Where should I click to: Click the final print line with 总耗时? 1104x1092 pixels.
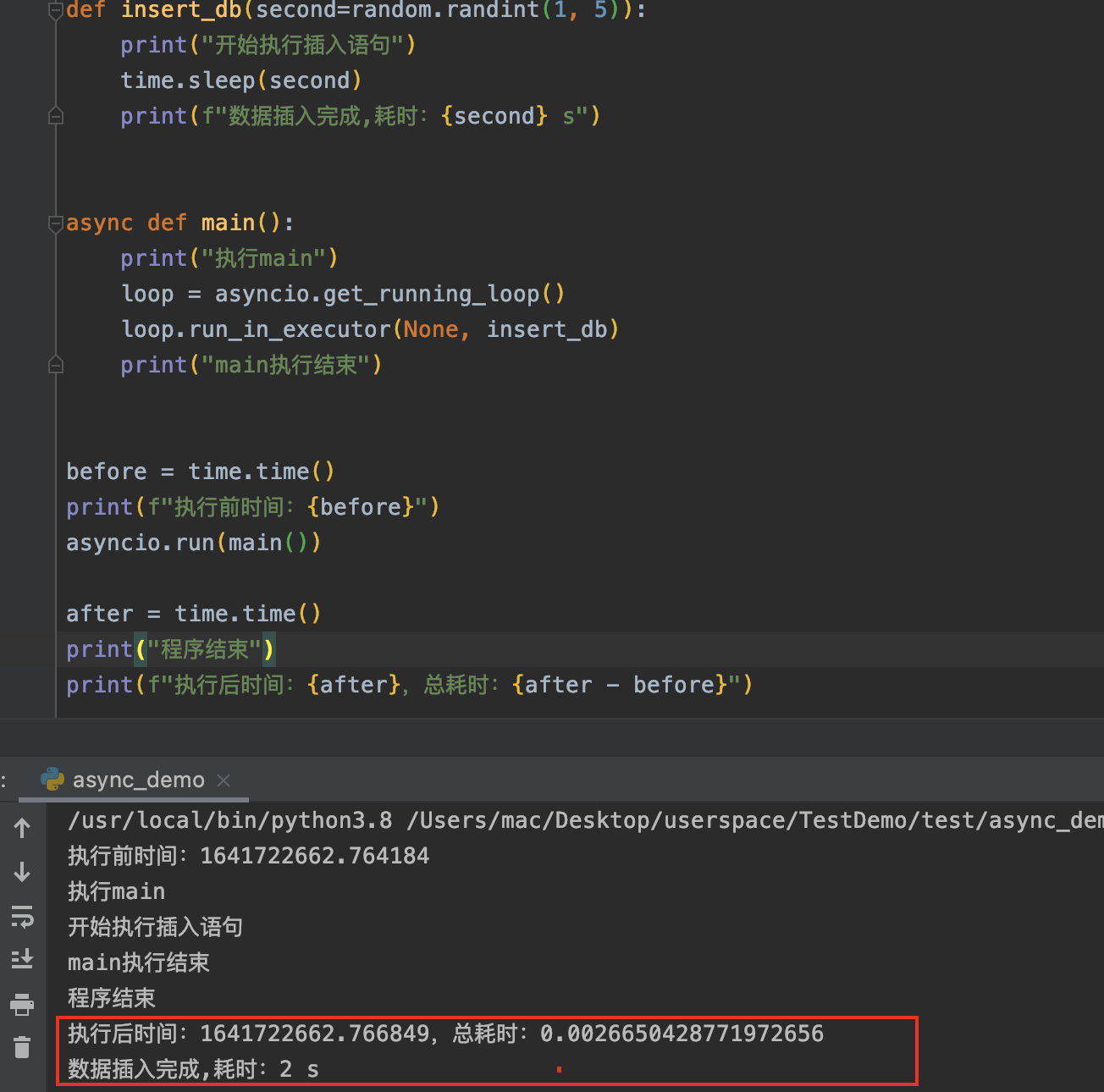pos(410,685)
